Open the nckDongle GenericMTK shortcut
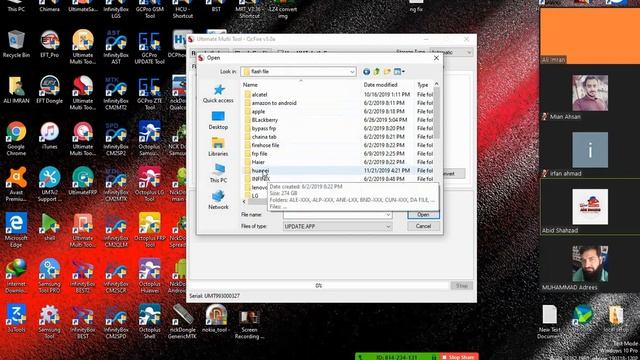This screenshot has width=640, height=360. pyautogui.click(x=182, y=321)
